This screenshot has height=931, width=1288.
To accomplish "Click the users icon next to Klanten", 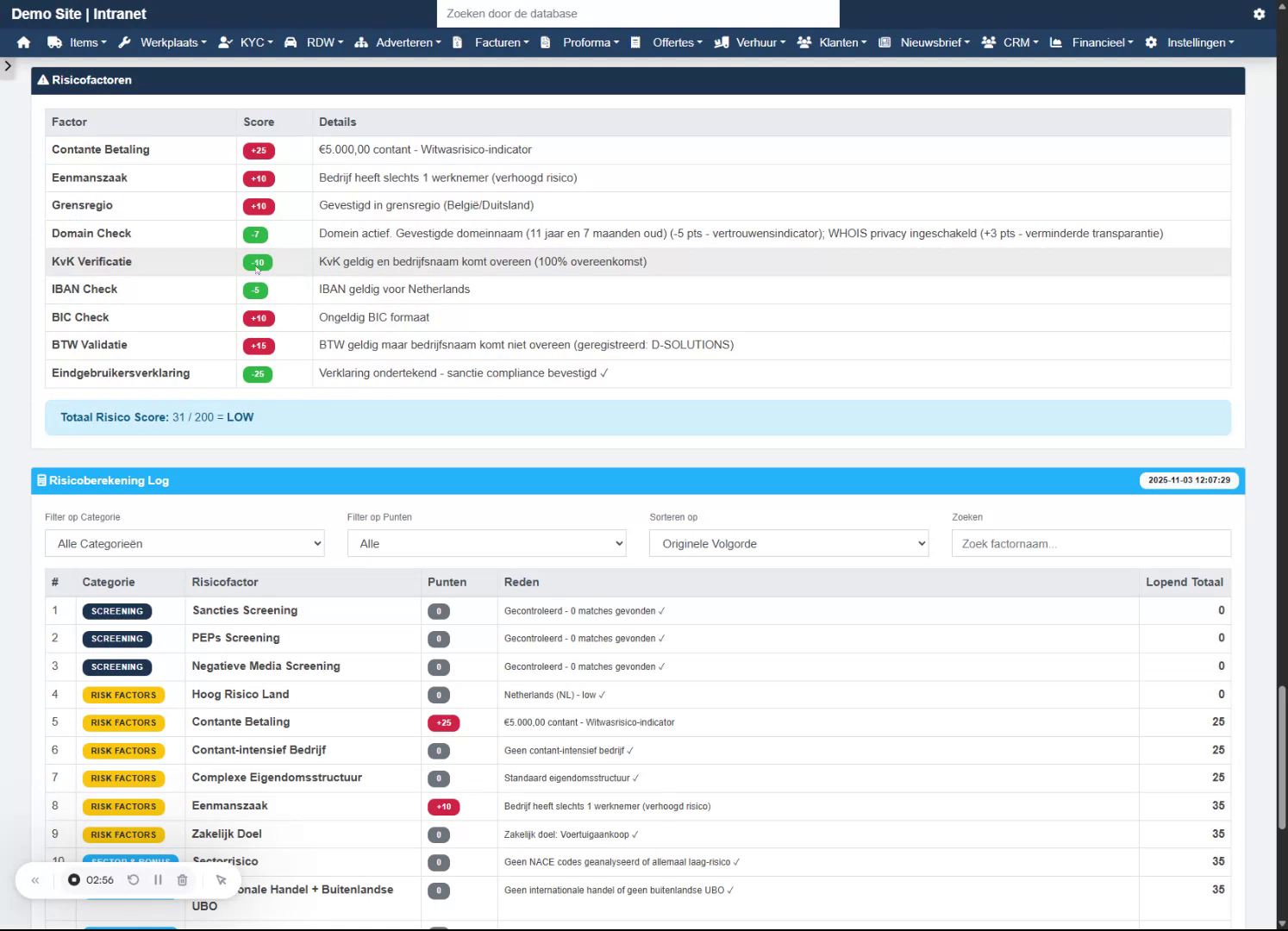I will tap(804, 42).
